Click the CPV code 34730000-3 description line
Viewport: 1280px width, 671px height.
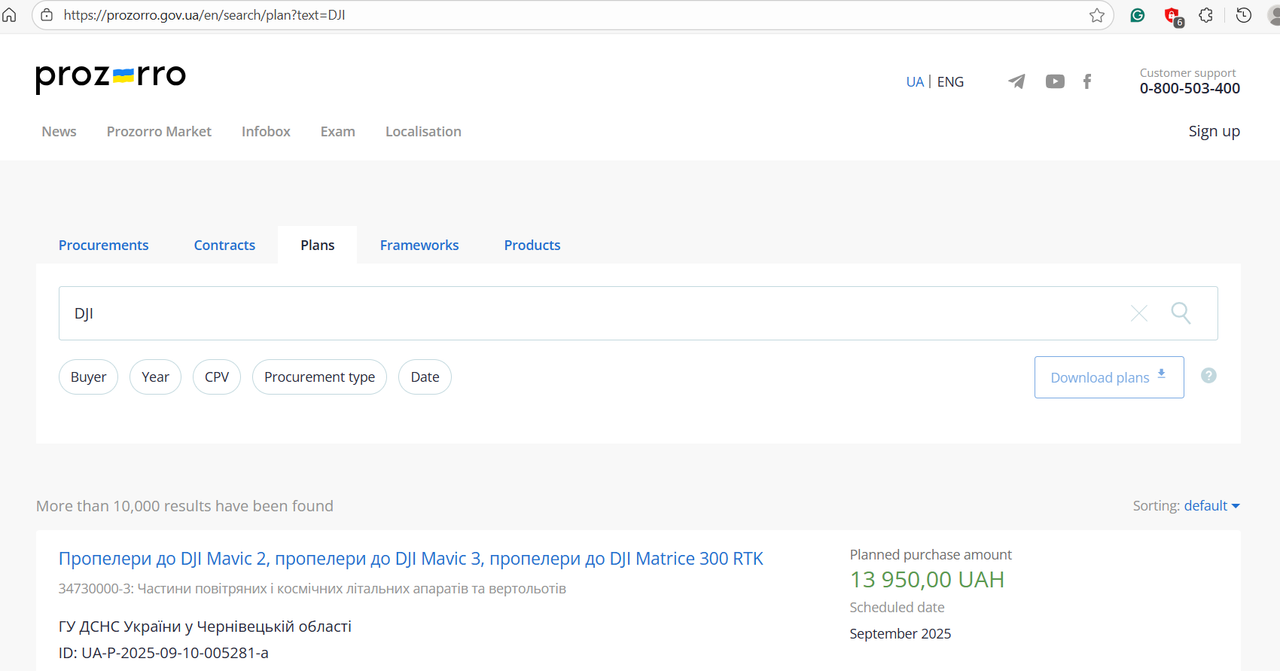tap(312, 589)
